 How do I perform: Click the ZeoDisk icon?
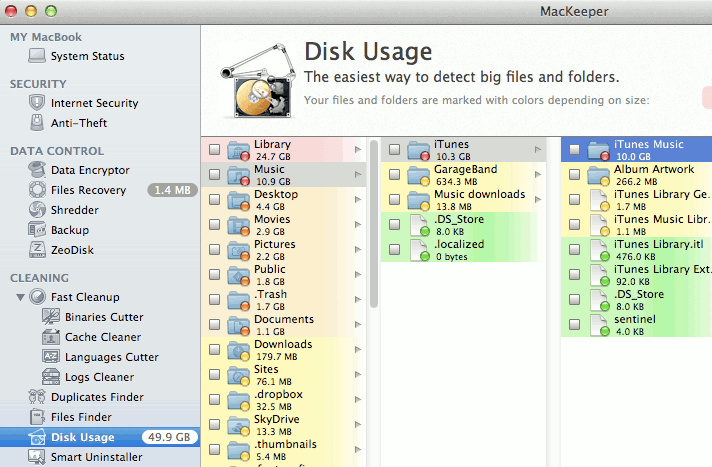click(x=37, y=250)
